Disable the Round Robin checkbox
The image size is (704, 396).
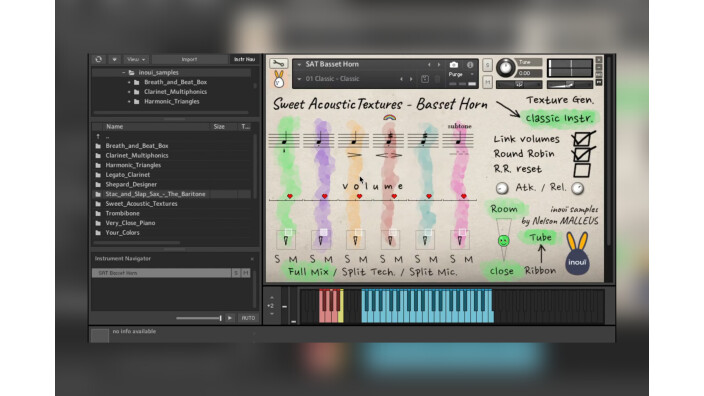582,154
